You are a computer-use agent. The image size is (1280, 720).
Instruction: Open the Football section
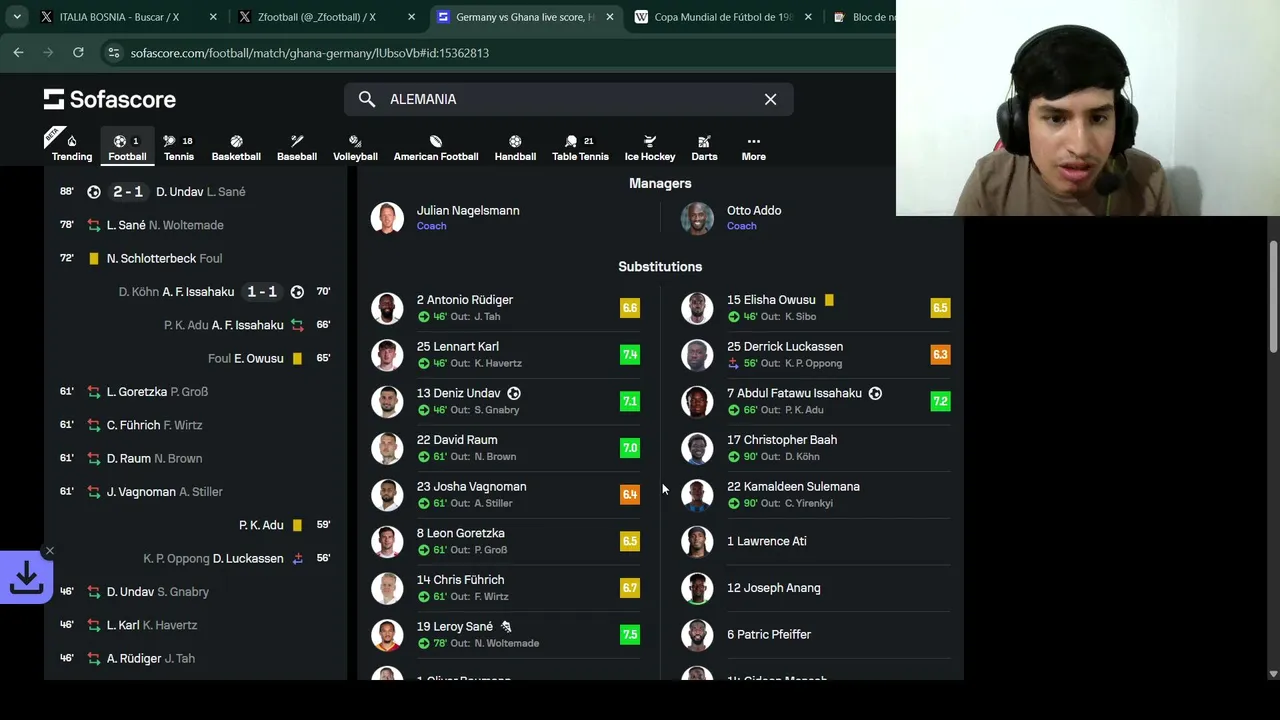(127, 147)
